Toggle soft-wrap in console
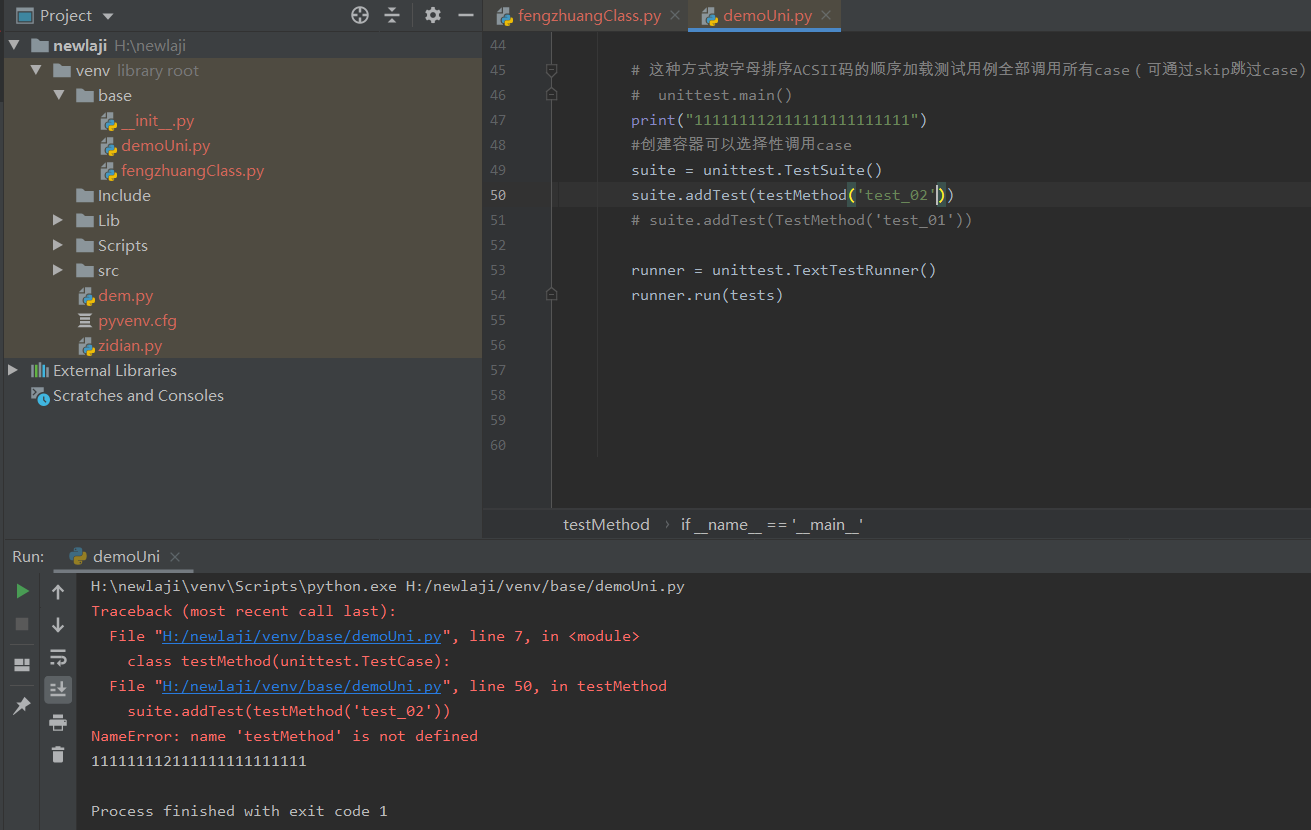The image size is (1311, 830). [58, 657]
